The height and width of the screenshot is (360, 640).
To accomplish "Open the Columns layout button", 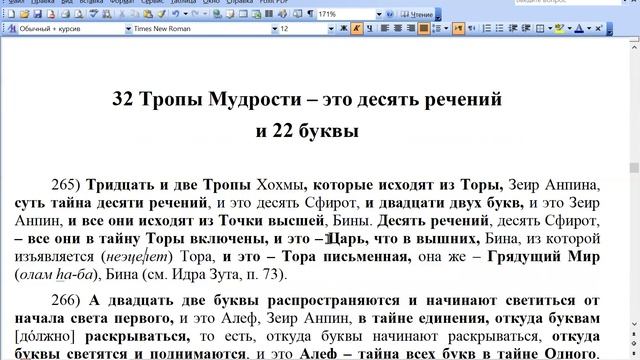I will coord(269,14).
